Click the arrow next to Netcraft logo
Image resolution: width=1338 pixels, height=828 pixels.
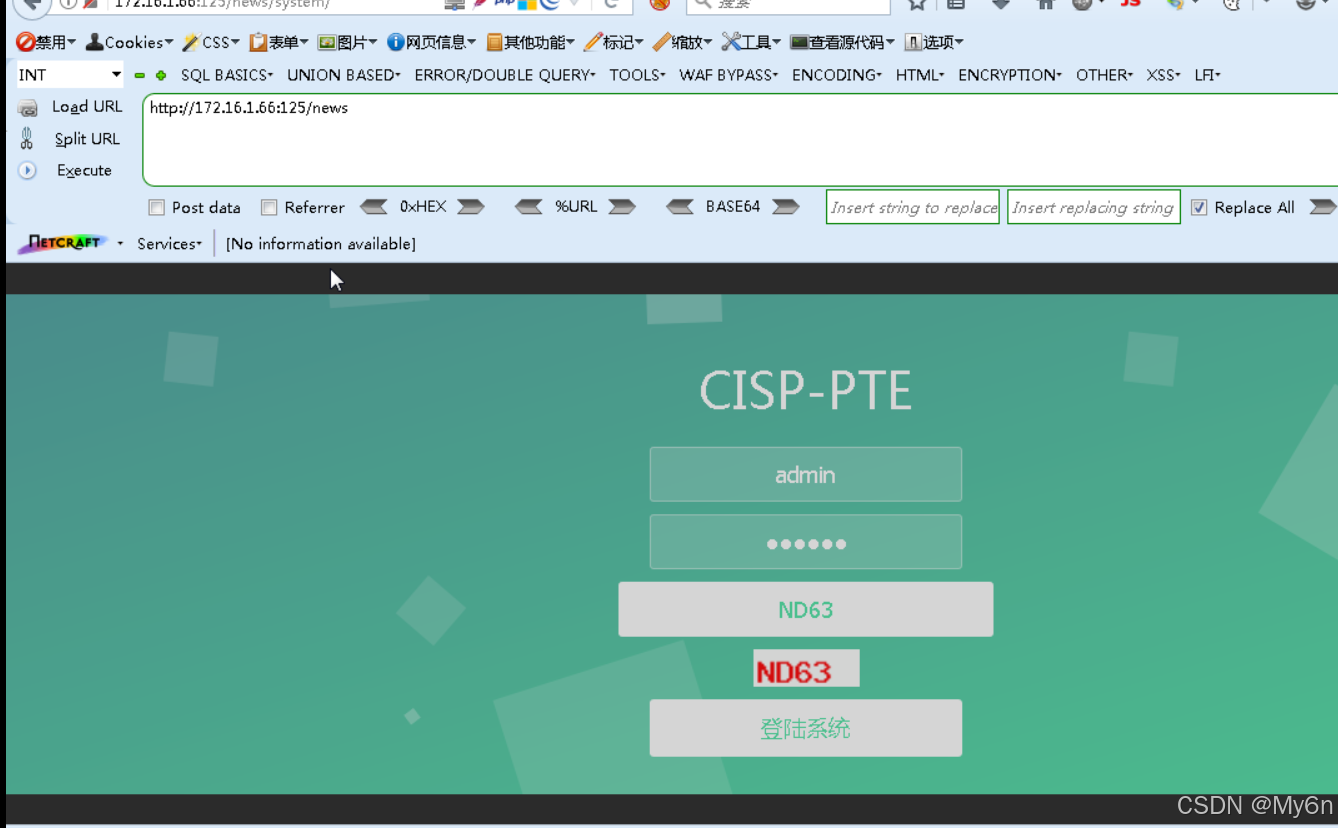[x=120, y=243]
